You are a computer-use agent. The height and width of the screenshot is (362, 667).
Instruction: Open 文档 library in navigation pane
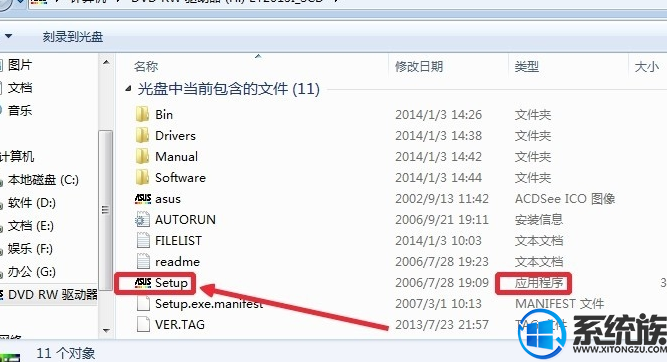(x=20, y=88)
